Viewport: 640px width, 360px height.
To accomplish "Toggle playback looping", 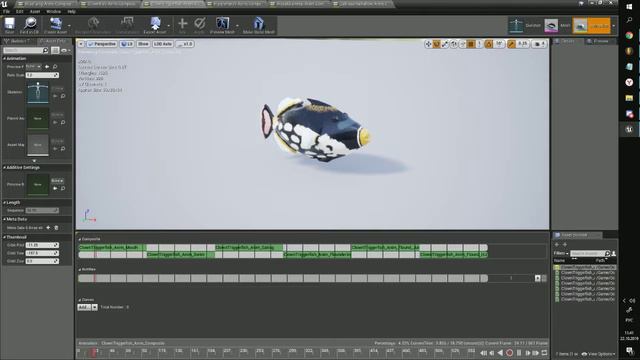I will coord(544,353).
